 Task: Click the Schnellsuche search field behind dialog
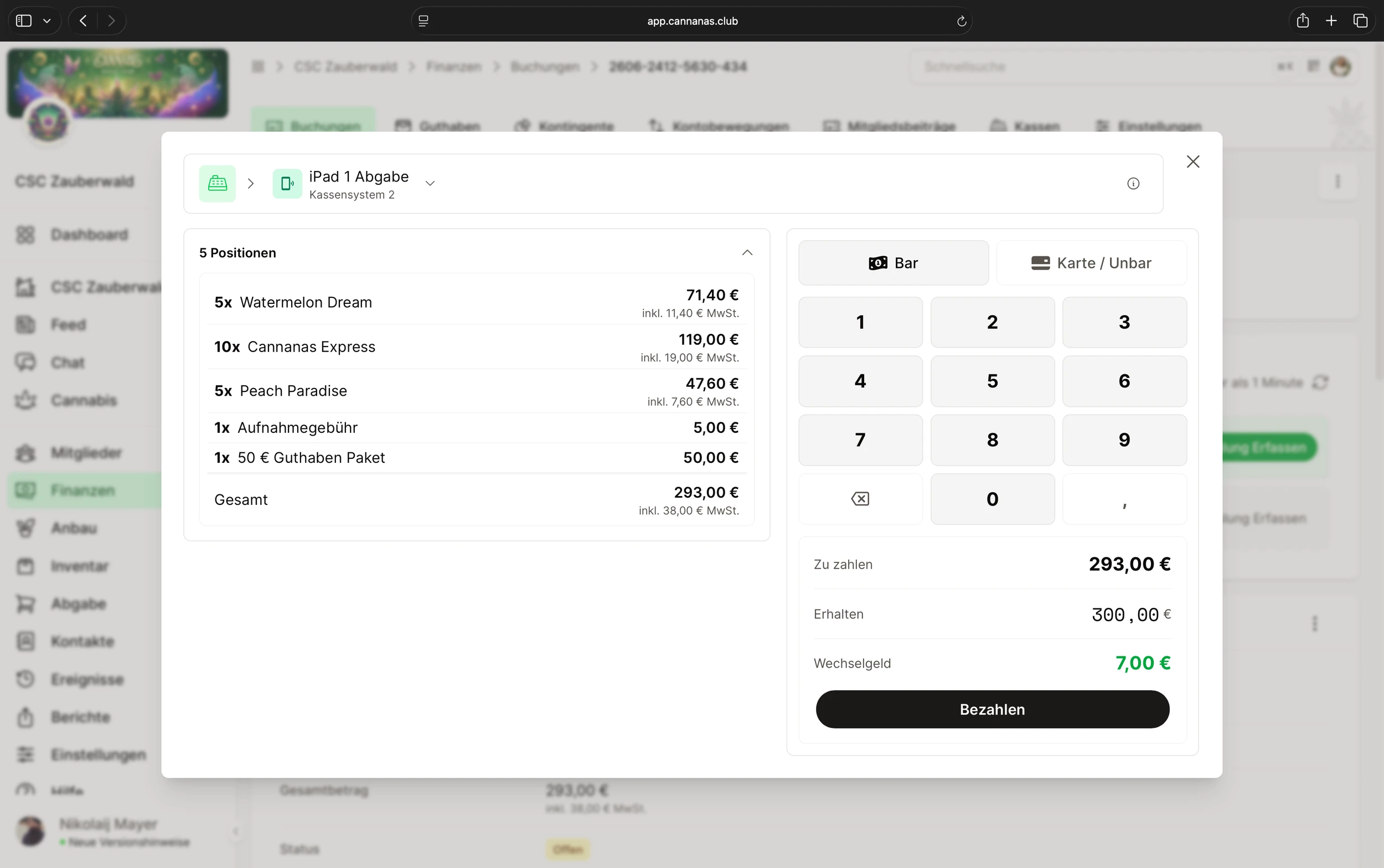pos(1091,66)
